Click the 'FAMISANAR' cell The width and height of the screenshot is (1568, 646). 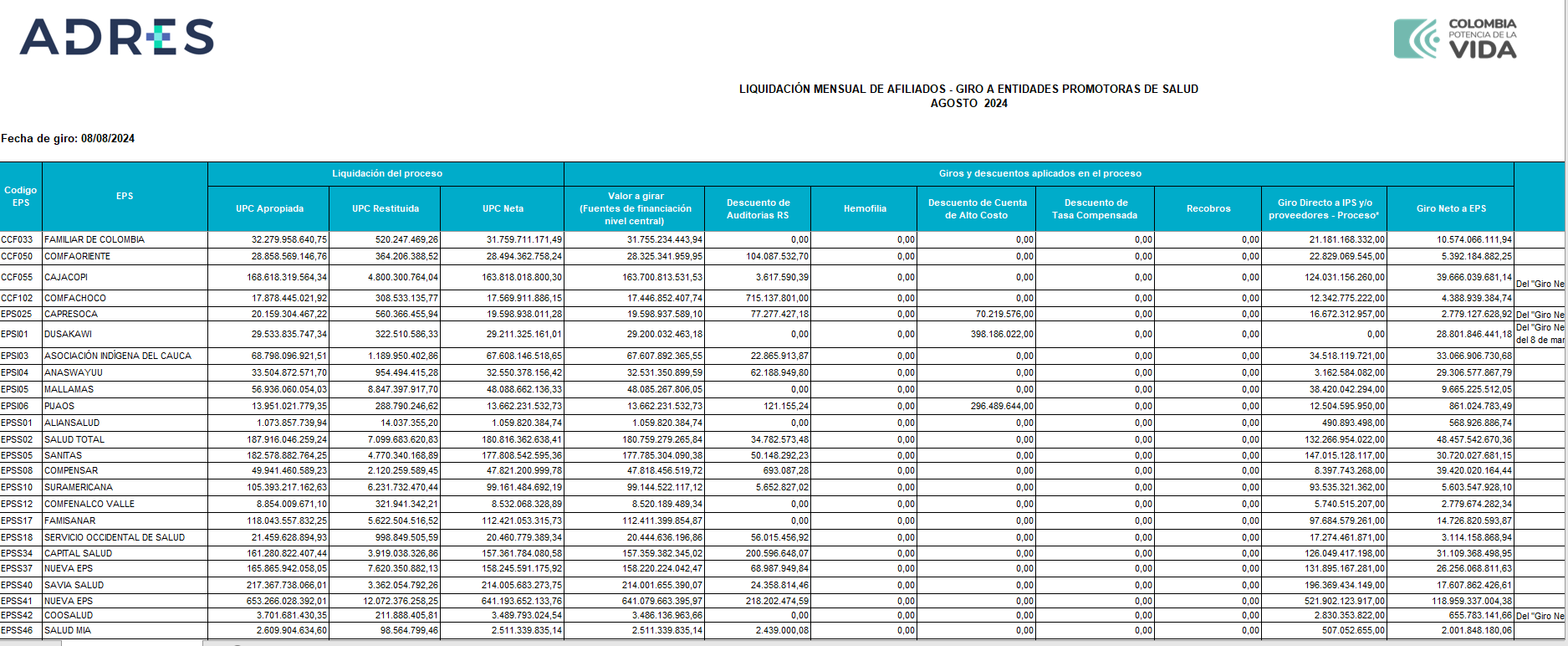125,520
